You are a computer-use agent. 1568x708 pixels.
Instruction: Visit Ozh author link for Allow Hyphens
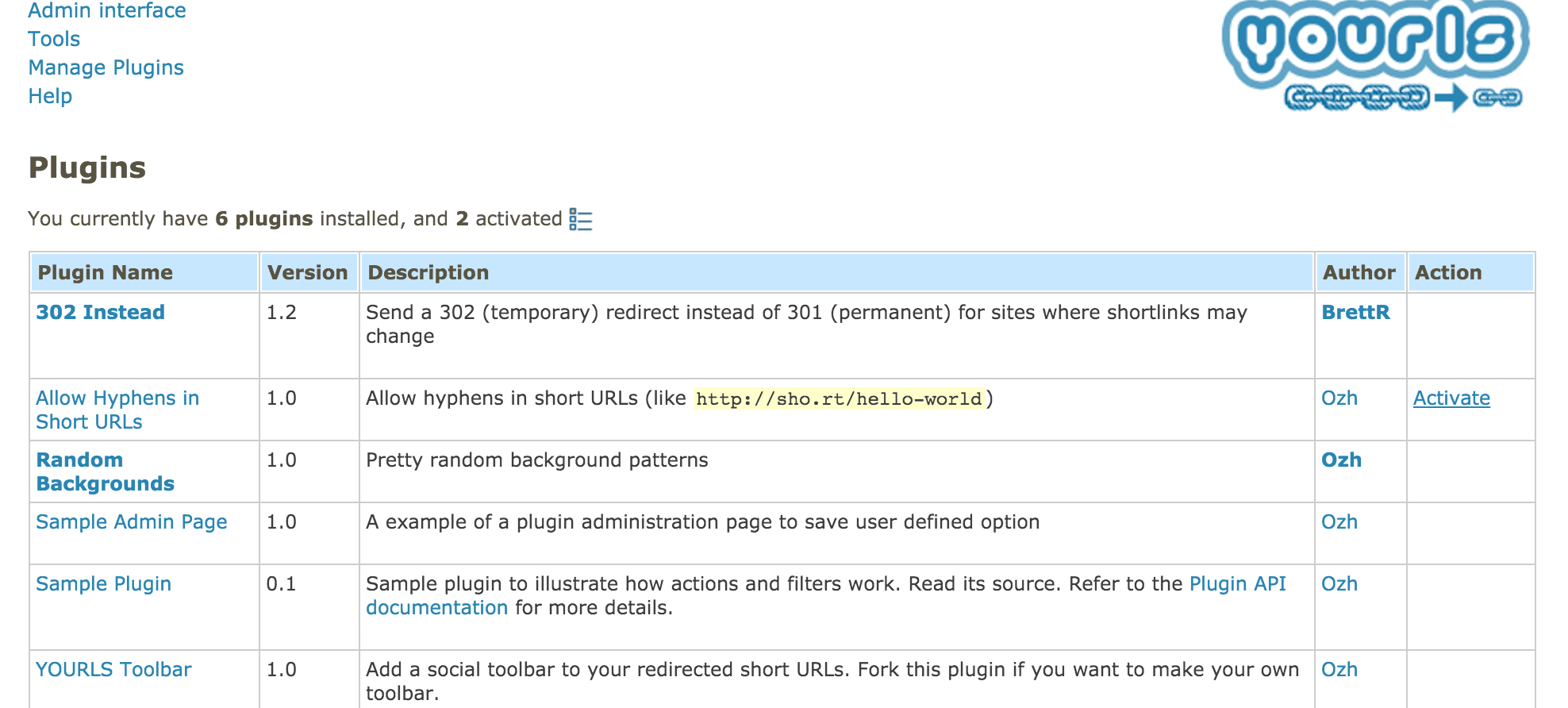1339,398
